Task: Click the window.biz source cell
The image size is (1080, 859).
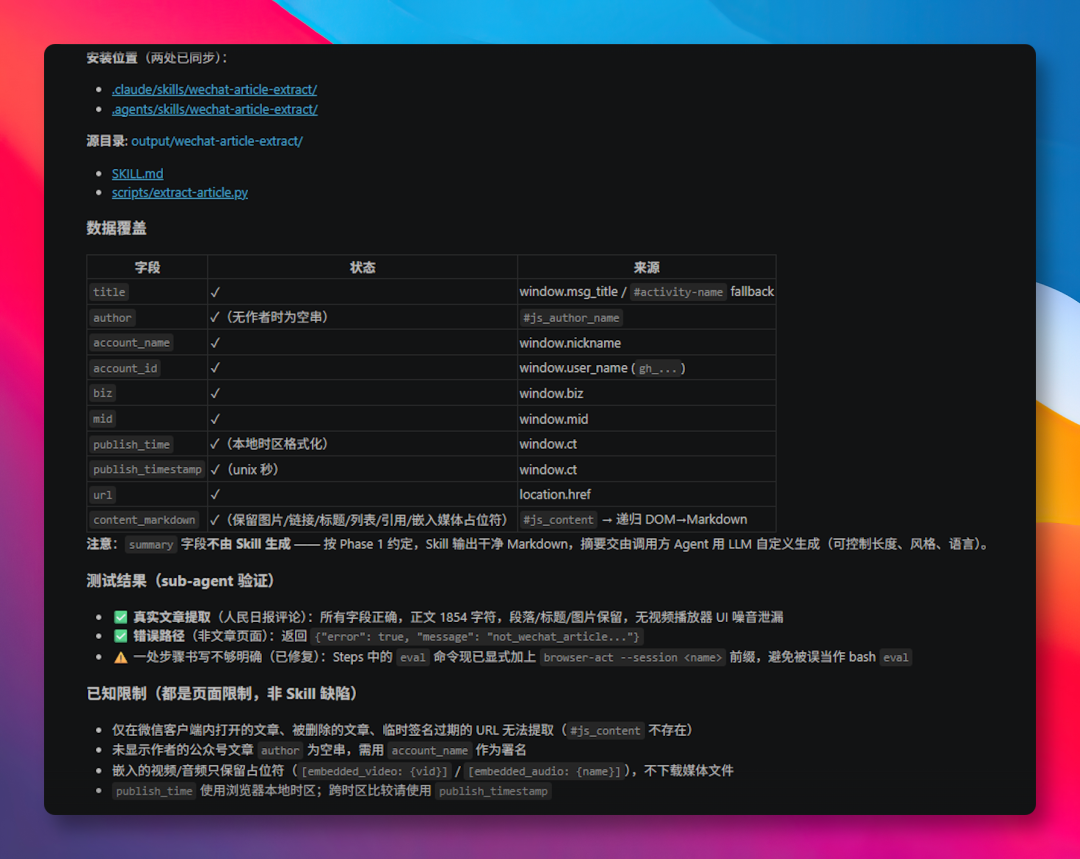Action: pyautogui.click(x=647, y=393)
